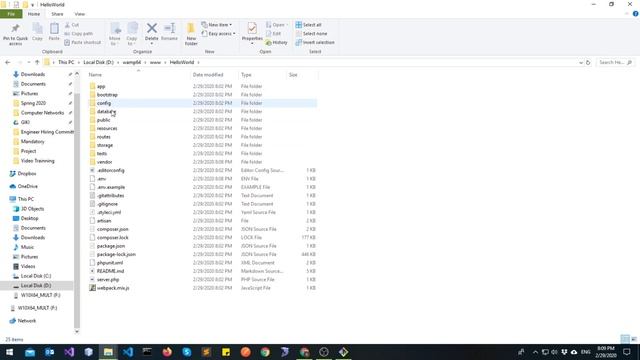Click the Cut command in ribbon

(72, 25)
